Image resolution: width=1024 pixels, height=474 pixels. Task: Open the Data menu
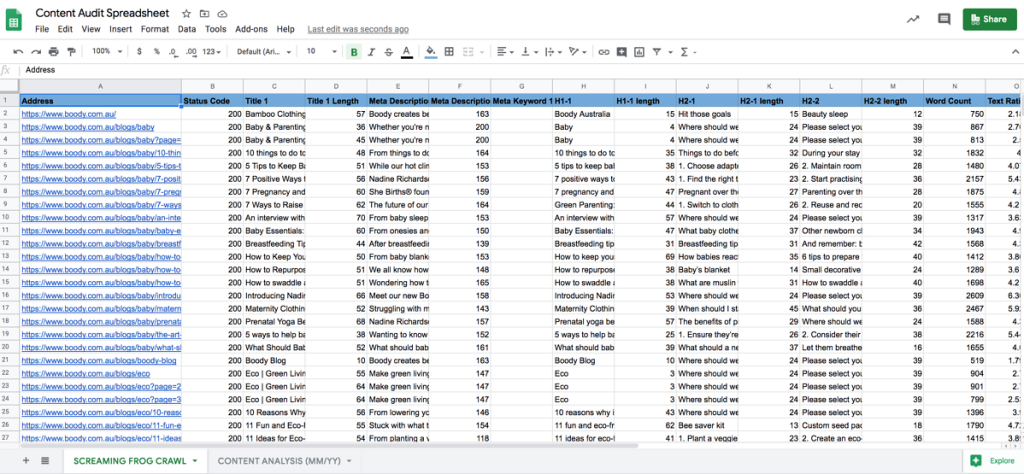pos(187,29)
